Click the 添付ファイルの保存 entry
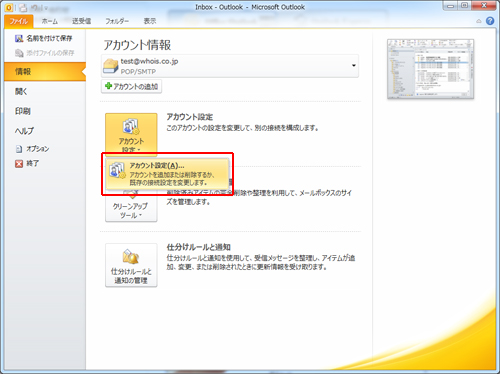Screen dimensions: 500x374 point(45,53)
